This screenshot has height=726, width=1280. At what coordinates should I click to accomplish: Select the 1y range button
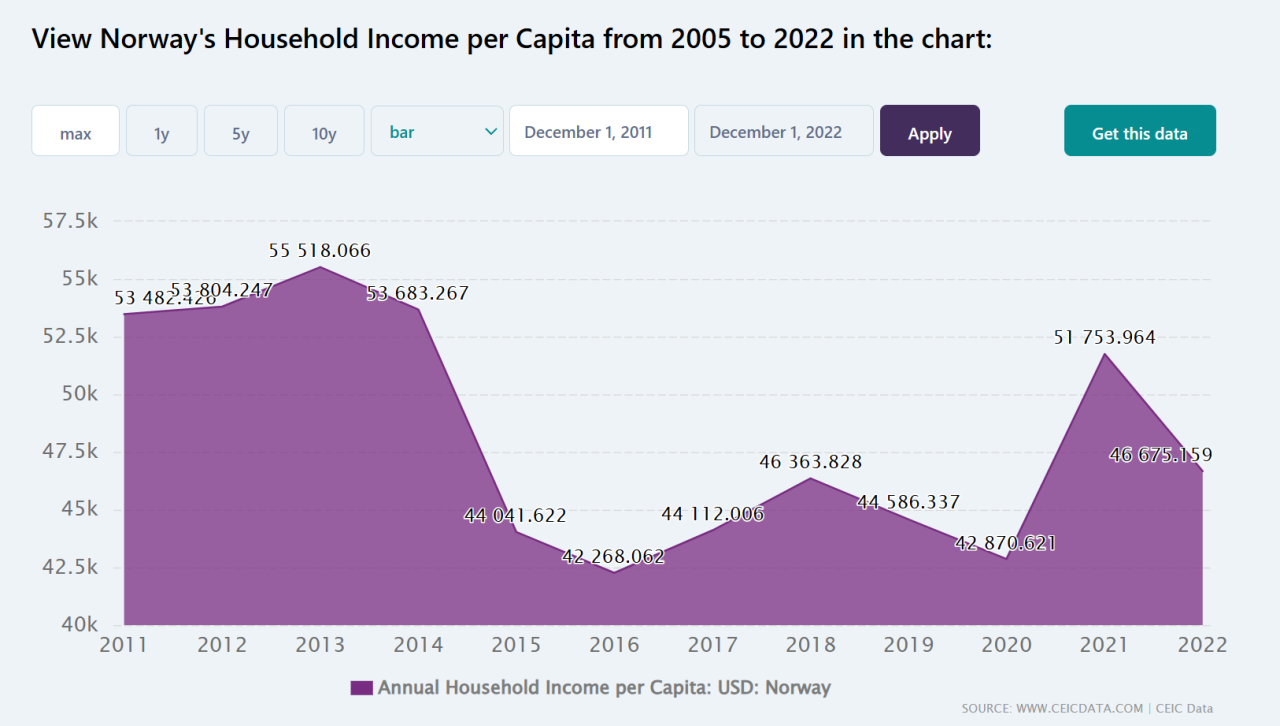(x=162, y=131)
